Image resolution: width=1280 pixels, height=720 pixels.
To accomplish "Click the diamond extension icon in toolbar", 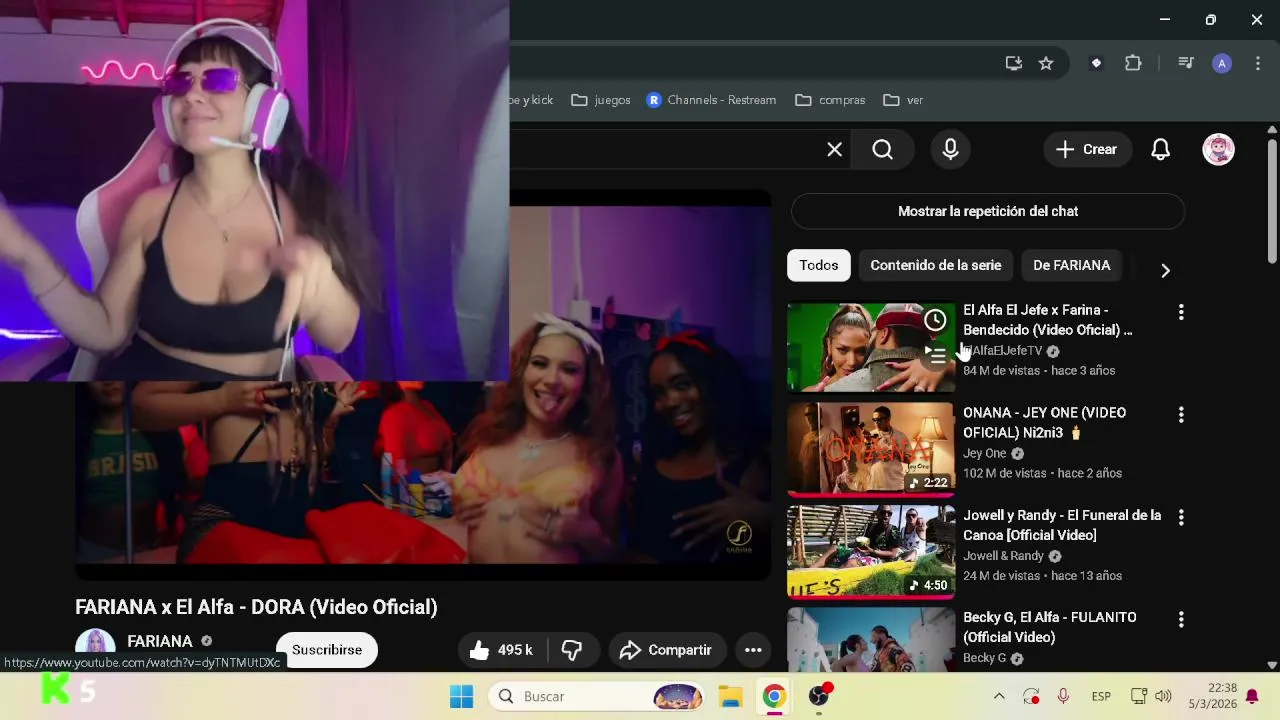I will [1096, 63].
